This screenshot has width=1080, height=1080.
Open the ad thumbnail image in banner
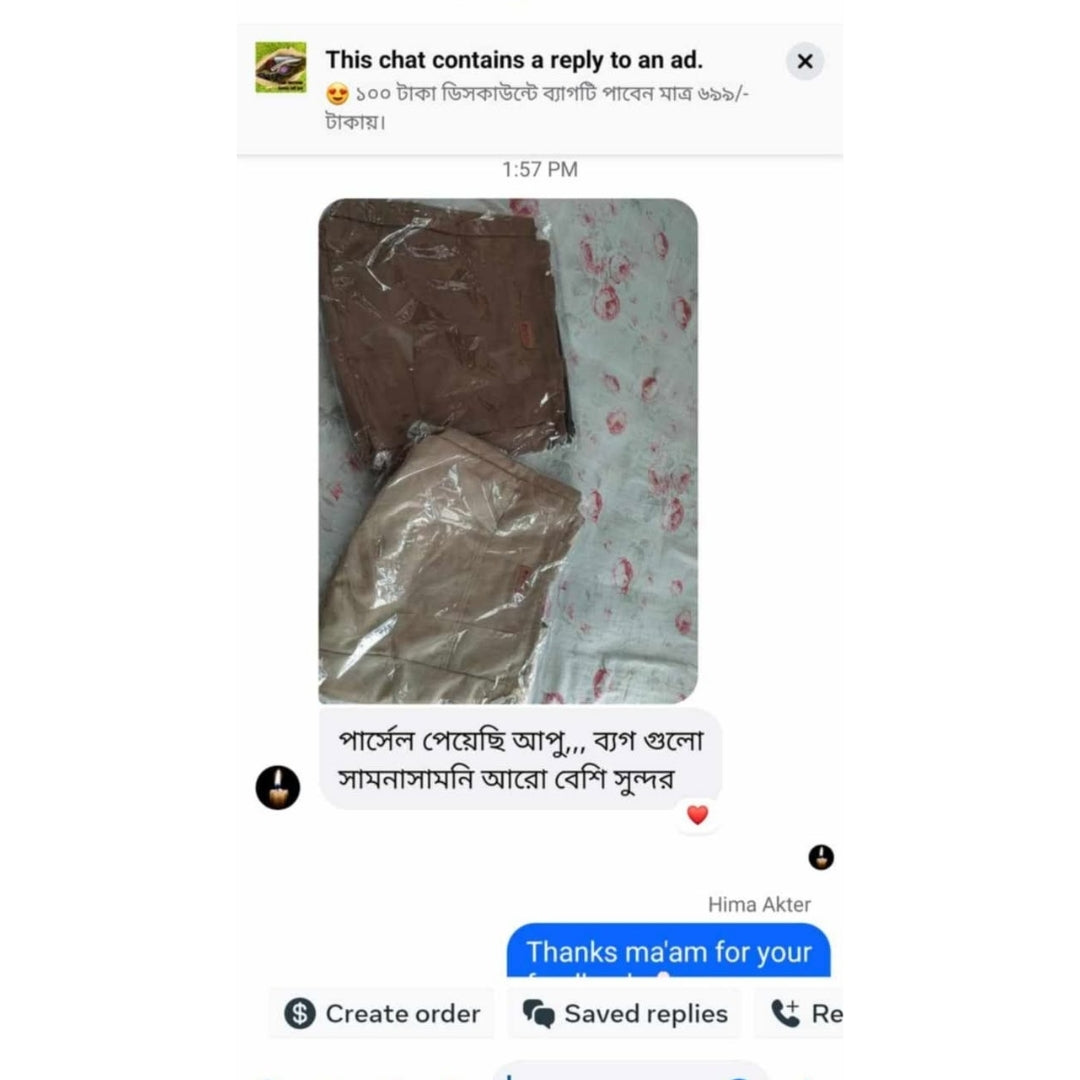[281, 68]
